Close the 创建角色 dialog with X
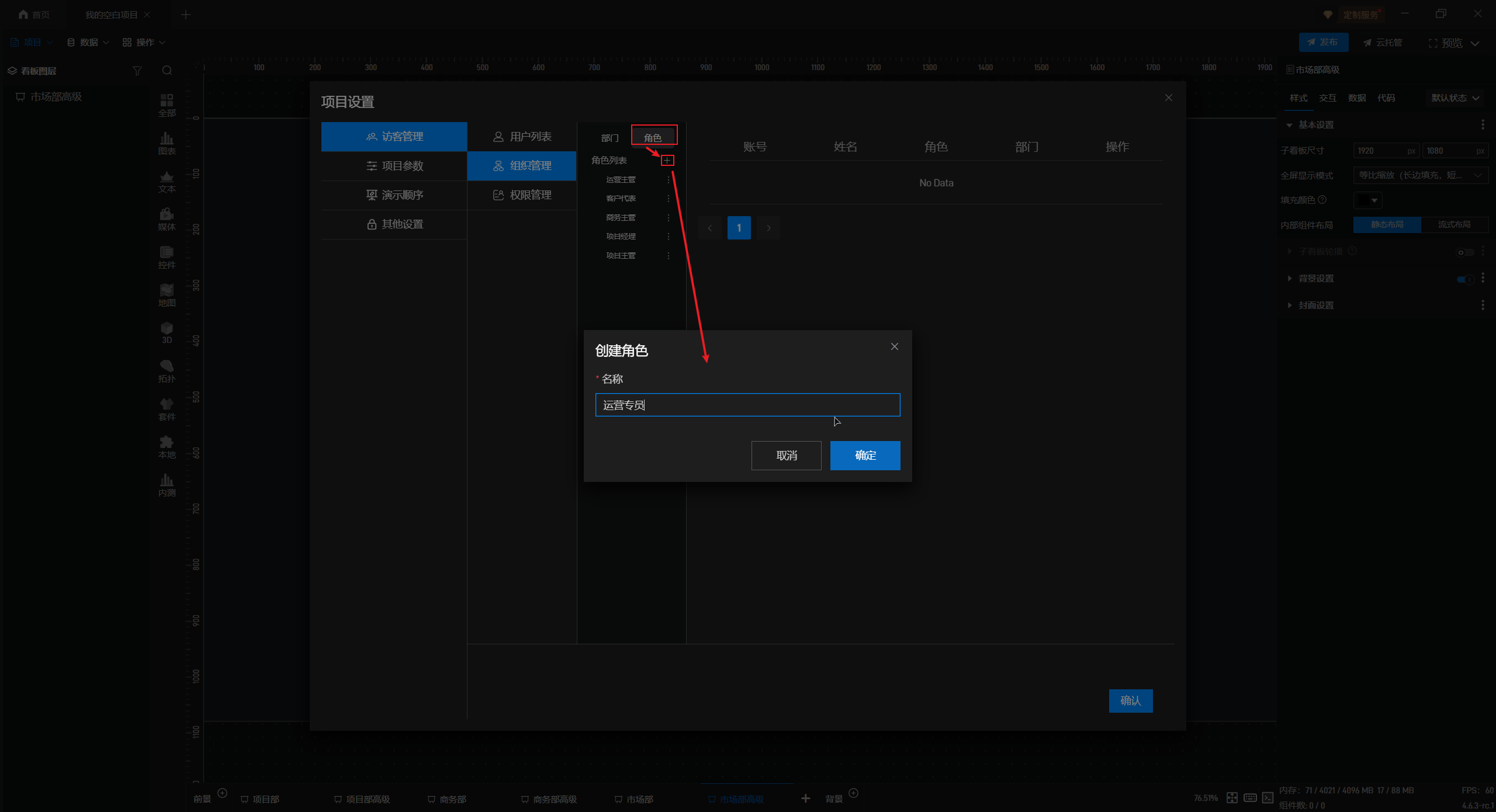1496x812 pixels. pyautogui.click(x=894, y=346)
